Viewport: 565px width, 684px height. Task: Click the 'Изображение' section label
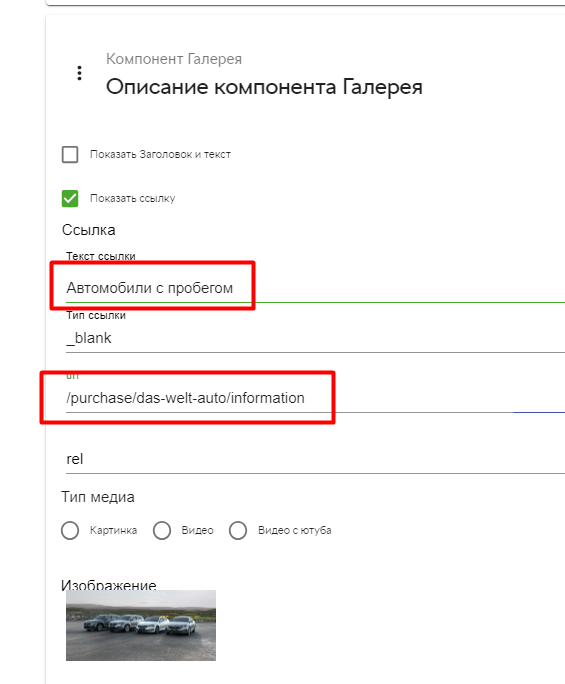(109, 585)
